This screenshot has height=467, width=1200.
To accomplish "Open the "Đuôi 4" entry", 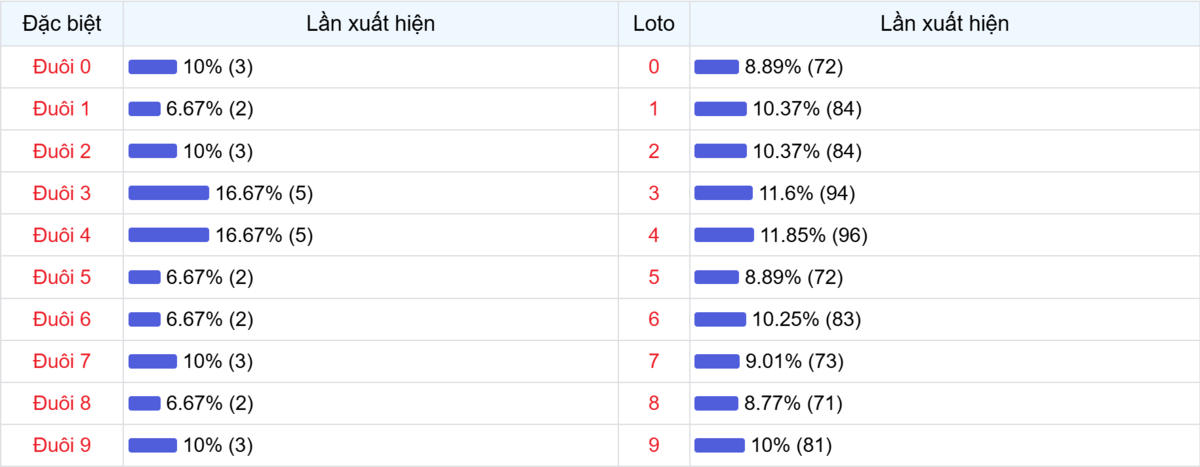I will coord(62,235).
